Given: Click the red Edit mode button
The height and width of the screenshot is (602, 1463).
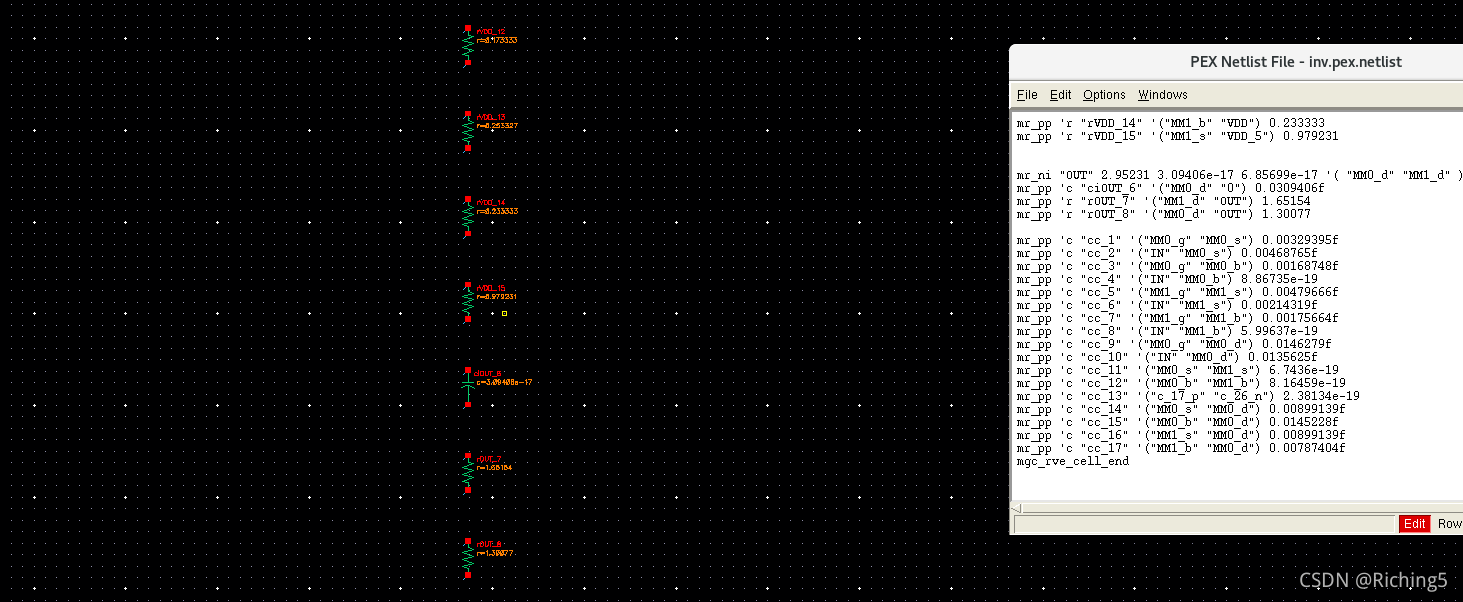Looking at the screenshot, I should pyautogui.click(x=1414, y=524).
